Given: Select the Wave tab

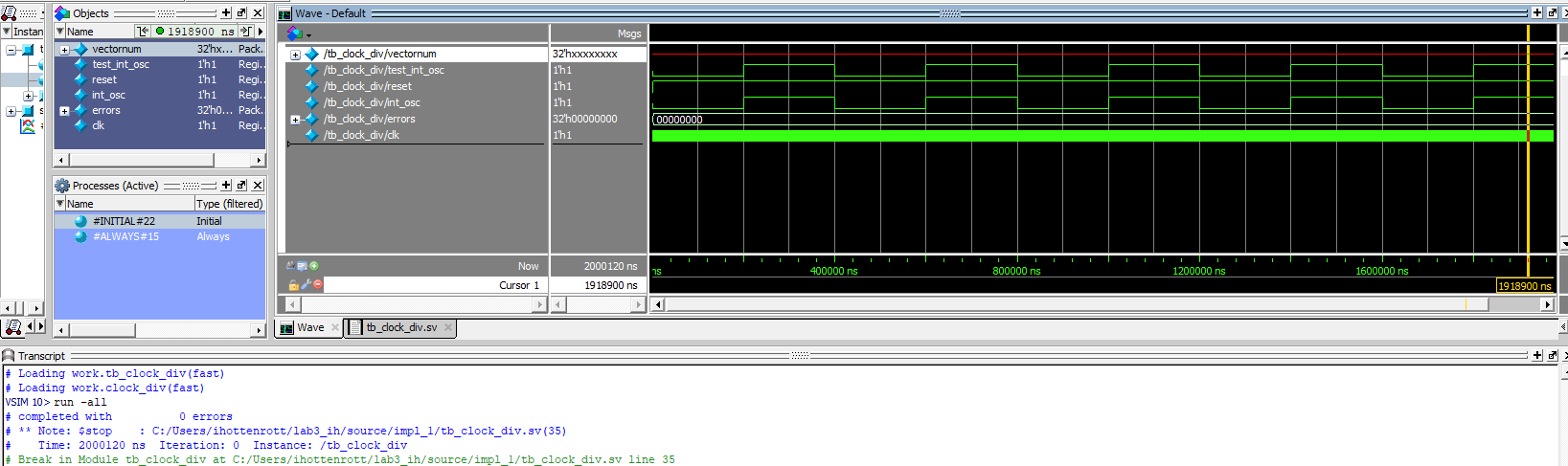Looking at the screenshot, I should pos(309,327).
